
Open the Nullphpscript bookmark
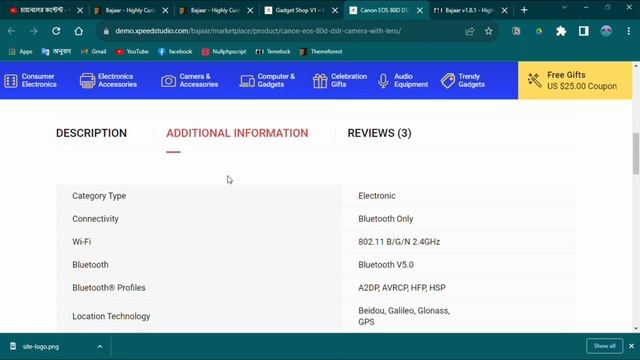(224, 52)
